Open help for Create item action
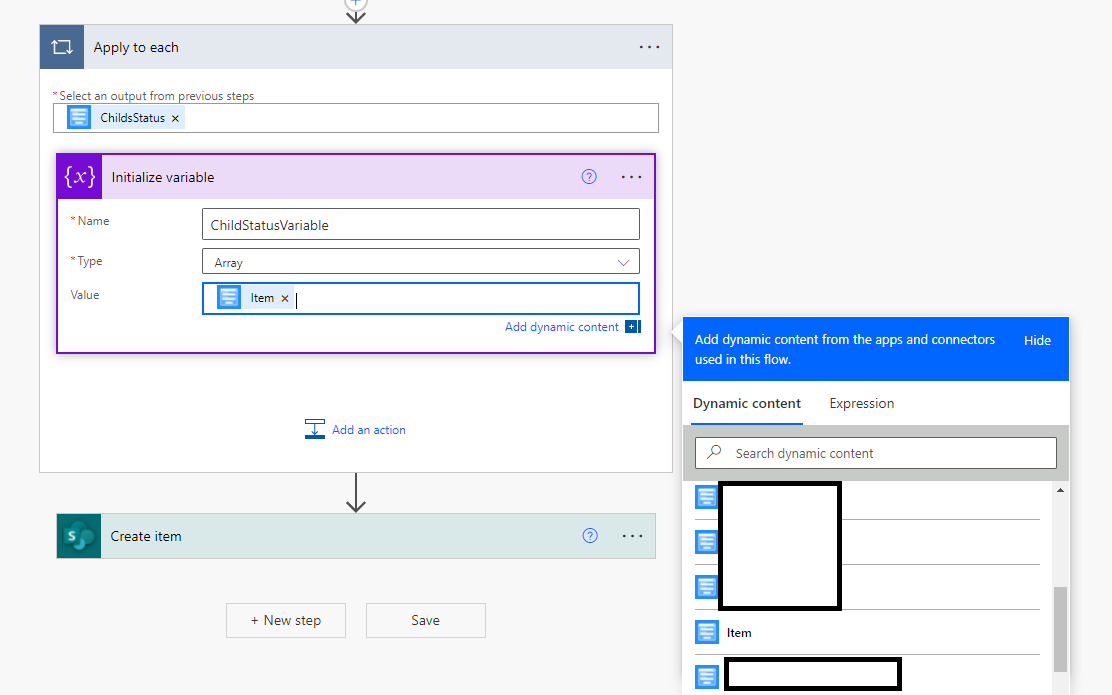The height and width of the screenshot is (695, 1112). 590,536
